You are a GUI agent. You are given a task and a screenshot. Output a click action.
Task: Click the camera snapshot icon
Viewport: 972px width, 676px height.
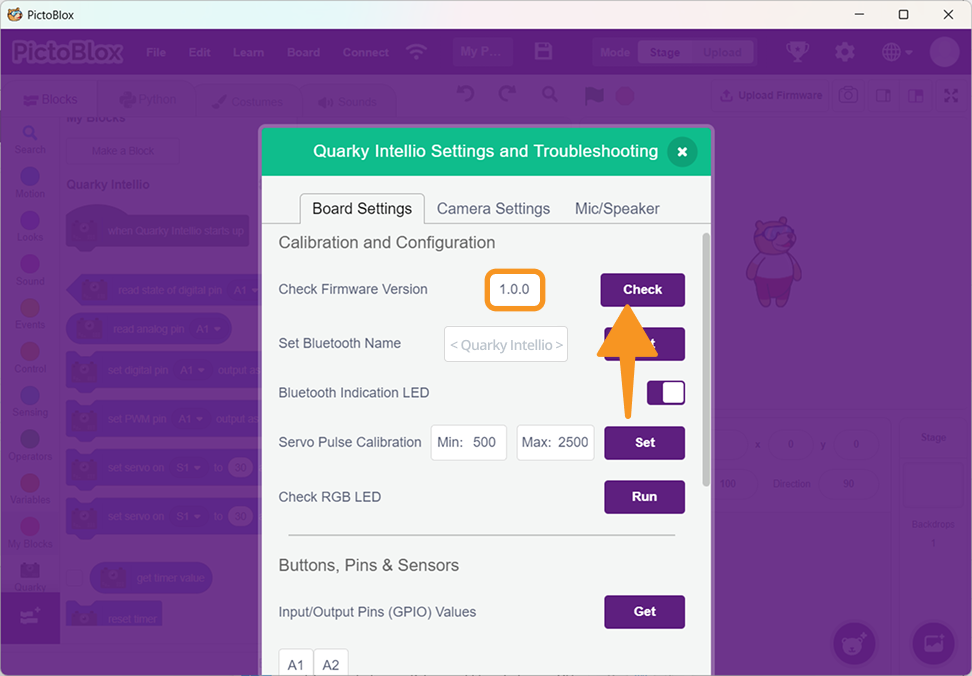pos(848,96)
